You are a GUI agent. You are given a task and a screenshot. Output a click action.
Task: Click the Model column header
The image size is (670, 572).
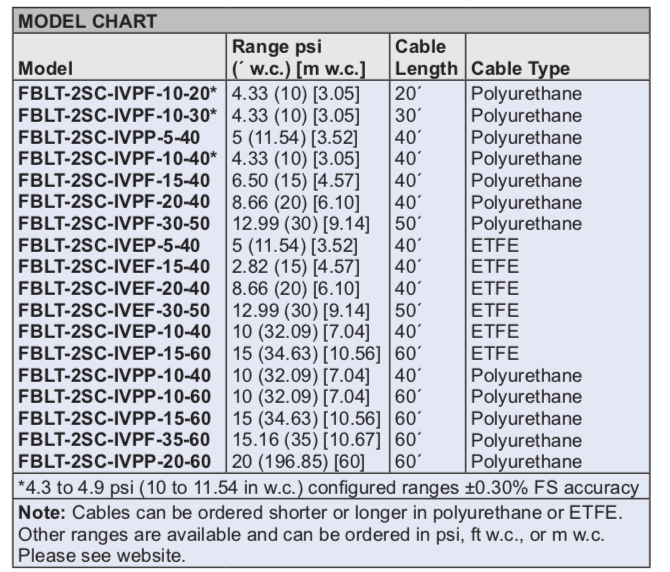pos(47,69)
